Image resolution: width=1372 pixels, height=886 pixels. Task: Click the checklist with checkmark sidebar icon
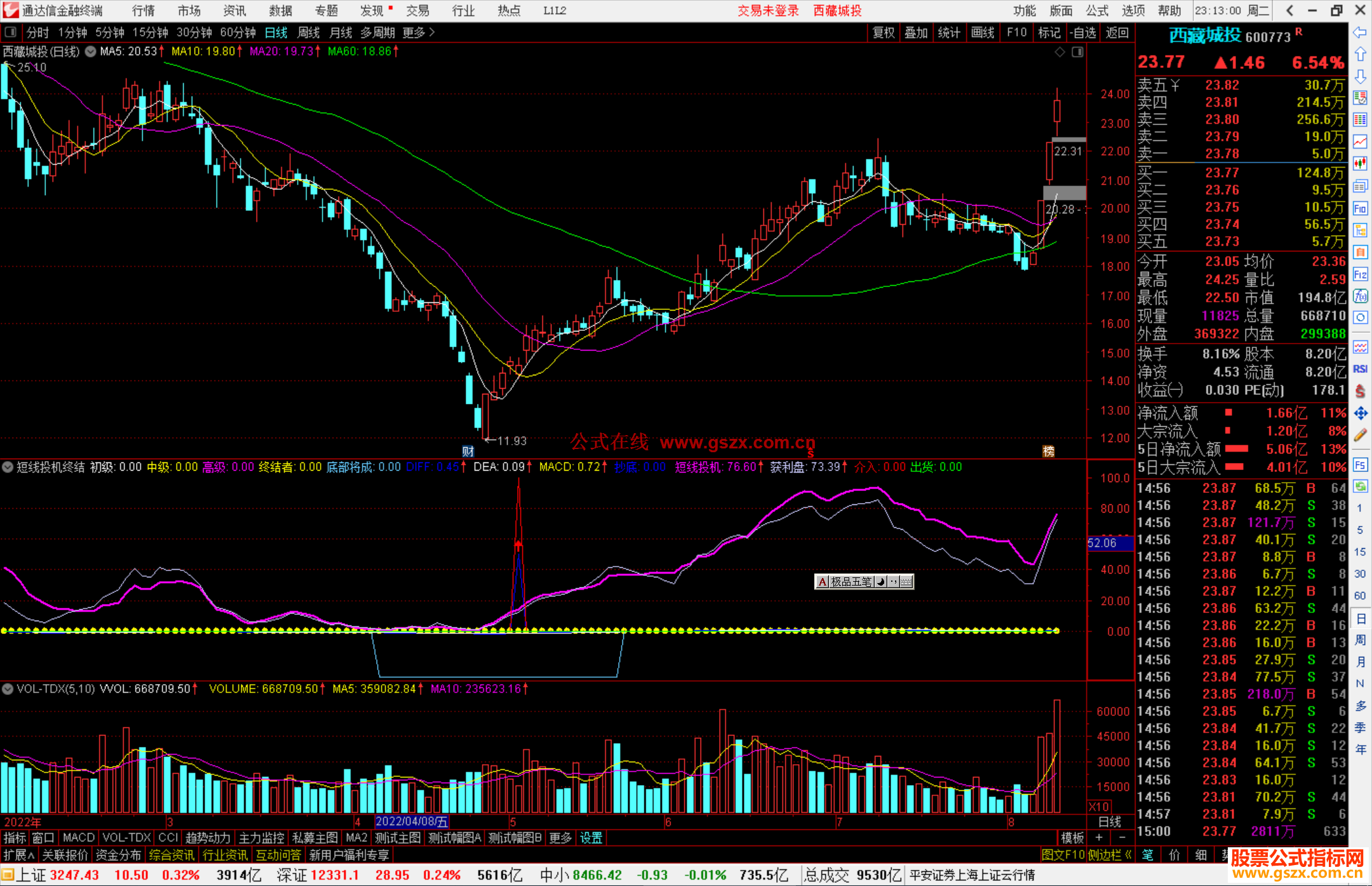(x=1360, y=98)
